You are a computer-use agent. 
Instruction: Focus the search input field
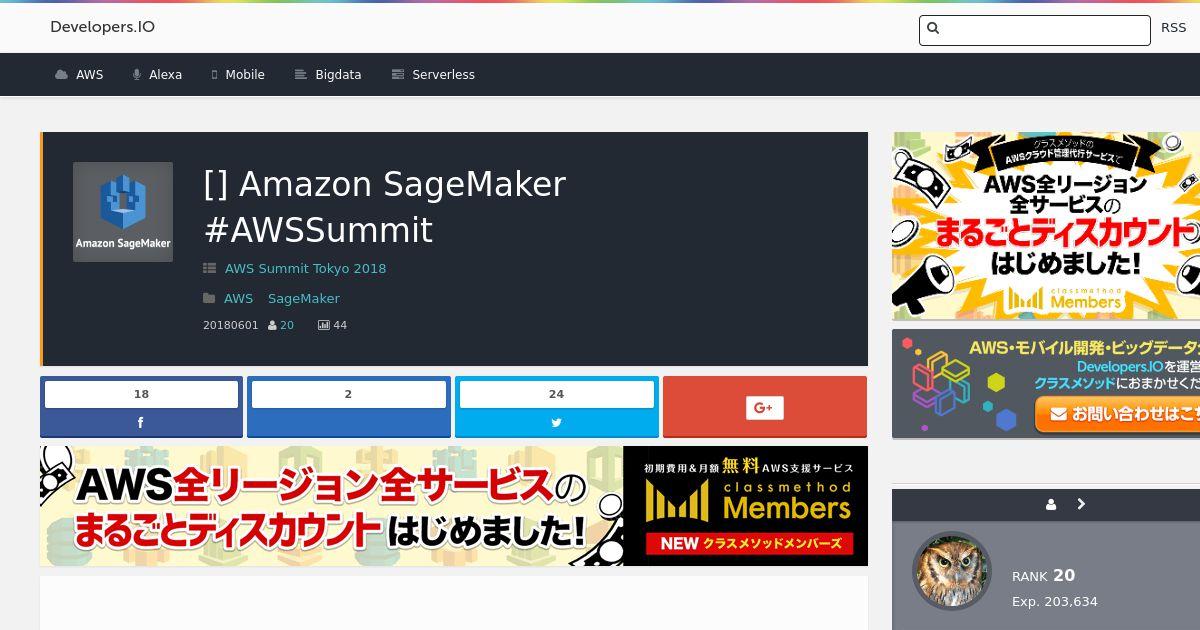pos(1035,30)
